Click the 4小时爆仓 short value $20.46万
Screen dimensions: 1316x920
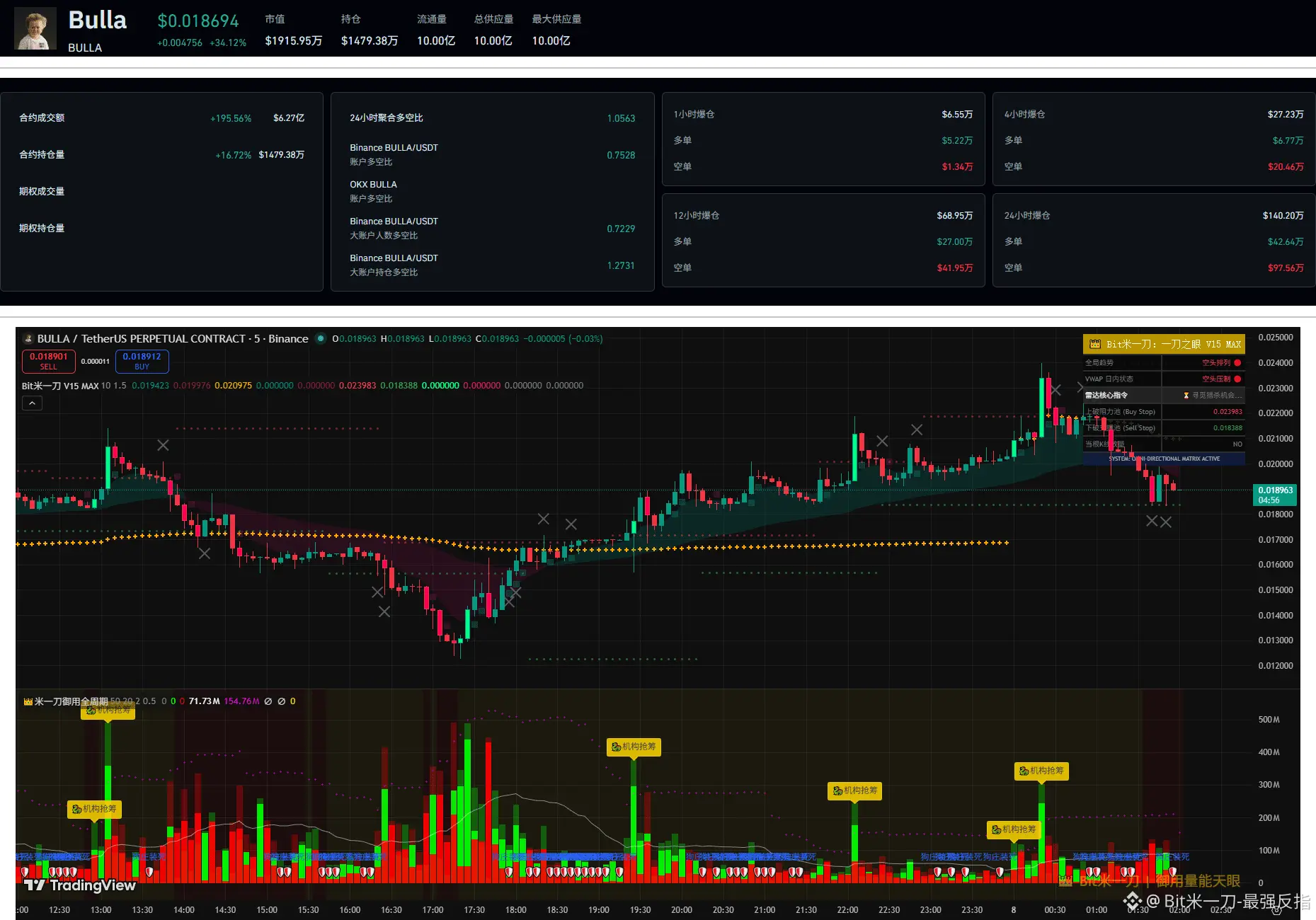[1286, 166]
